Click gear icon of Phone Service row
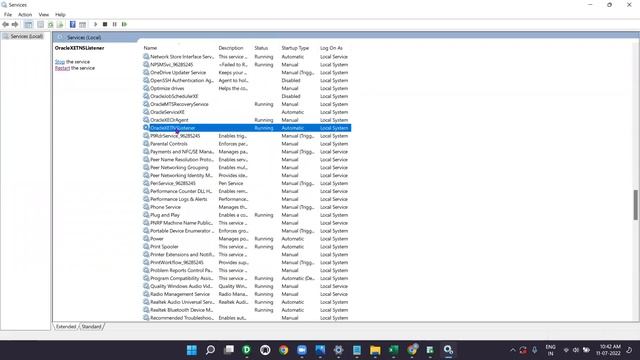This screenshot has height=360, width=640. (x=146, y=207)
